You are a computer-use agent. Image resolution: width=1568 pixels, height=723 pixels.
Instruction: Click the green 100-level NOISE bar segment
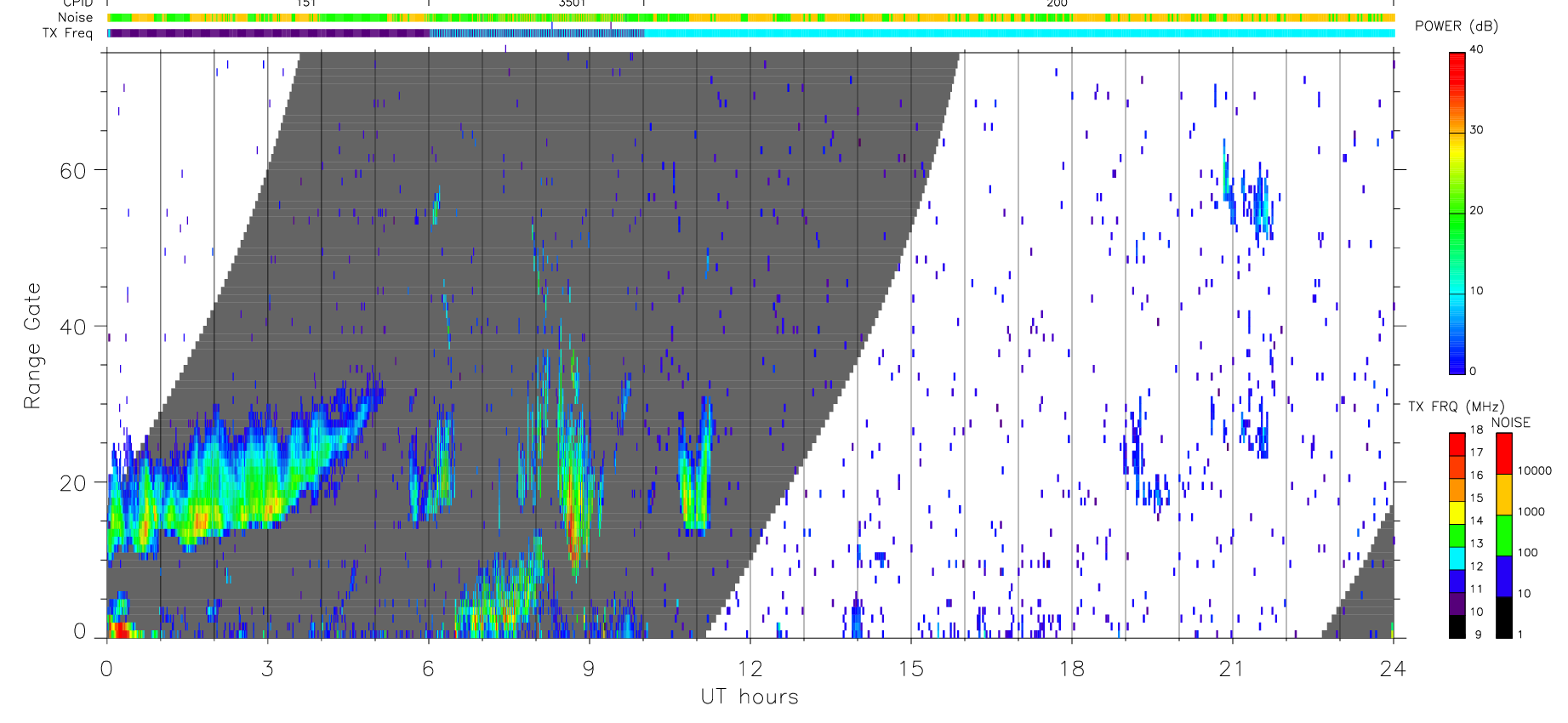tap(1504, 536)
